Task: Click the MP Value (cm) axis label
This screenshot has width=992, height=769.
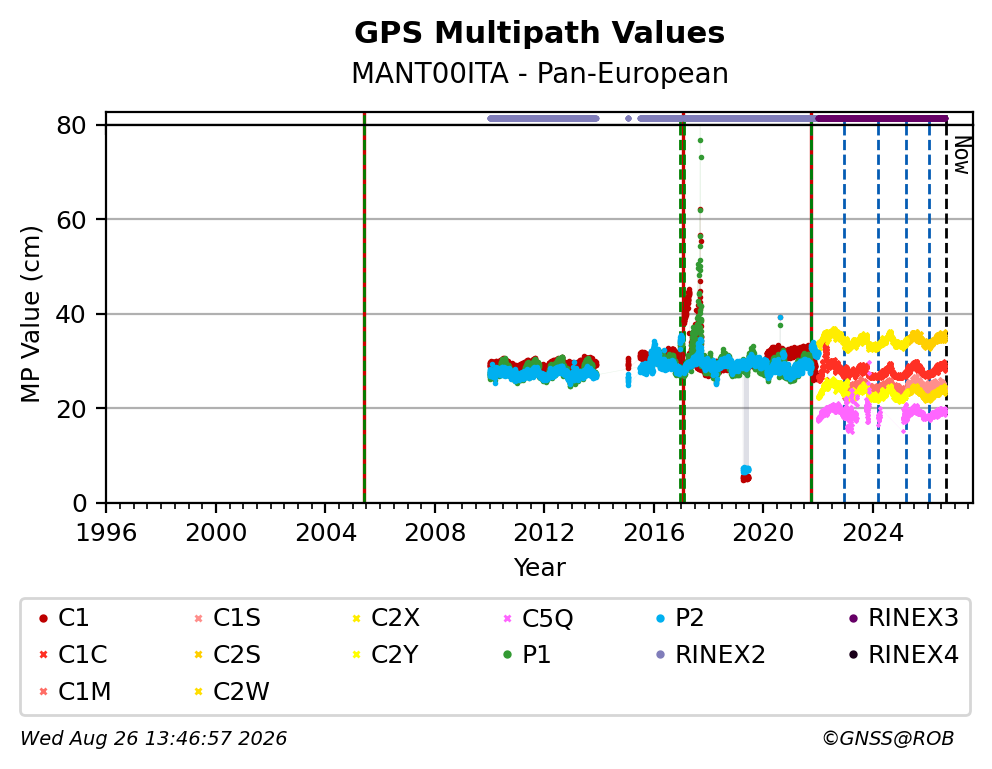Action: click(30, 314)
